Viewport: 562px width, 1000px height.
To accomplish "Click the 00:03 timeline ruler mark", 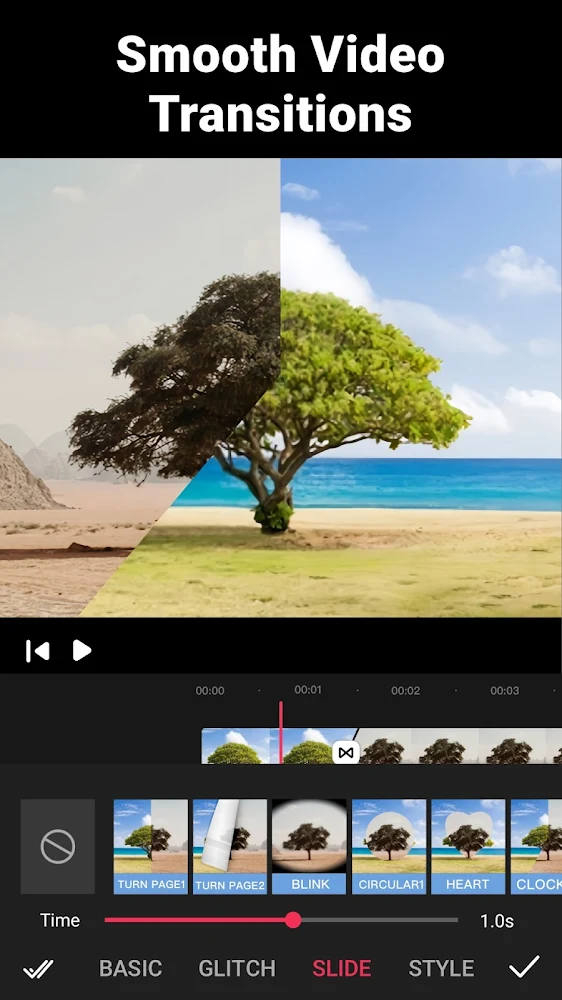I will [505, 691].
